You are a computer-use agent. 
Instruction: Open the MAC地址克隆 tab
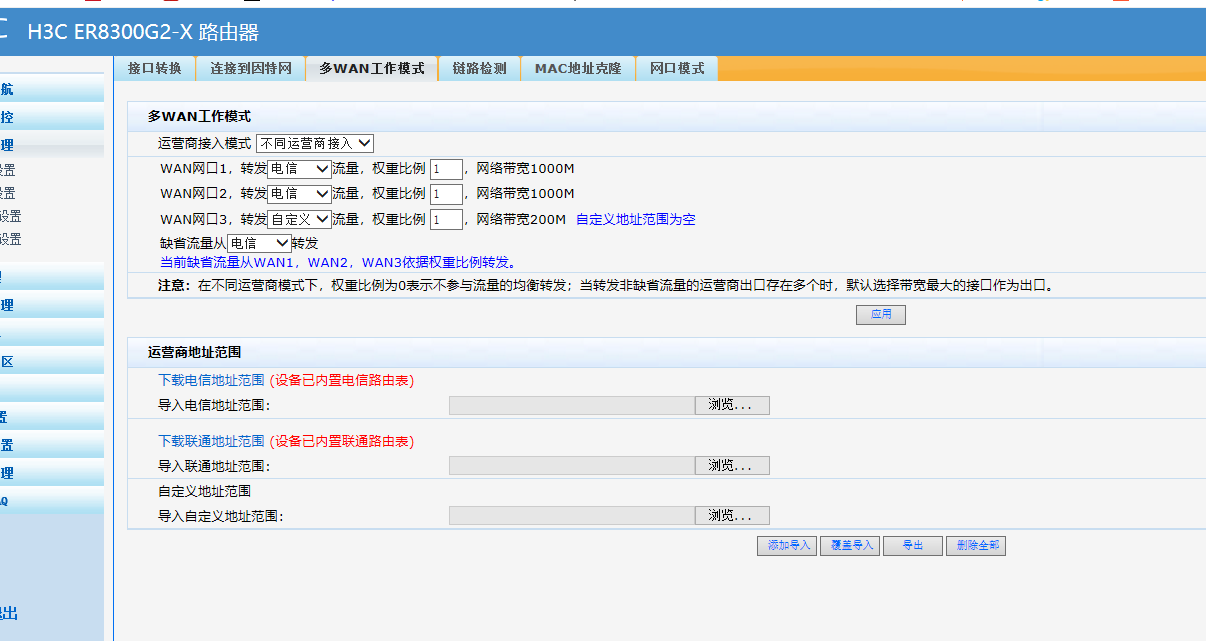(x=577, y=68)
